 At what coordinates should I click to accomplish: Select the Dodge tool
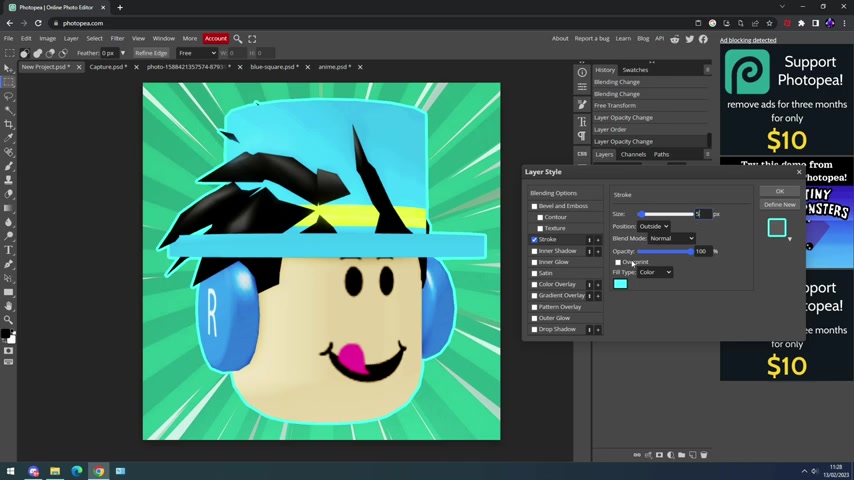click(x=9, y=236)
